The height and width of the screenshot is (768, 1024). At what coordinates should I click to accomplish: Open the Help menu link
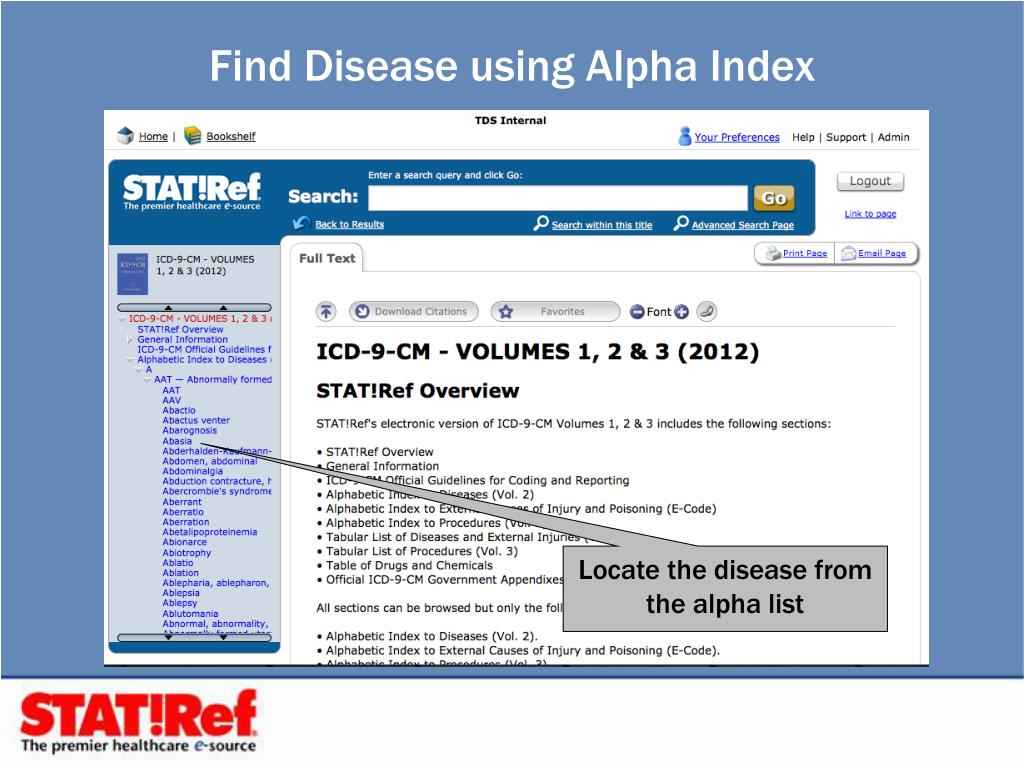pyautogui.click(x=803, y=137)
